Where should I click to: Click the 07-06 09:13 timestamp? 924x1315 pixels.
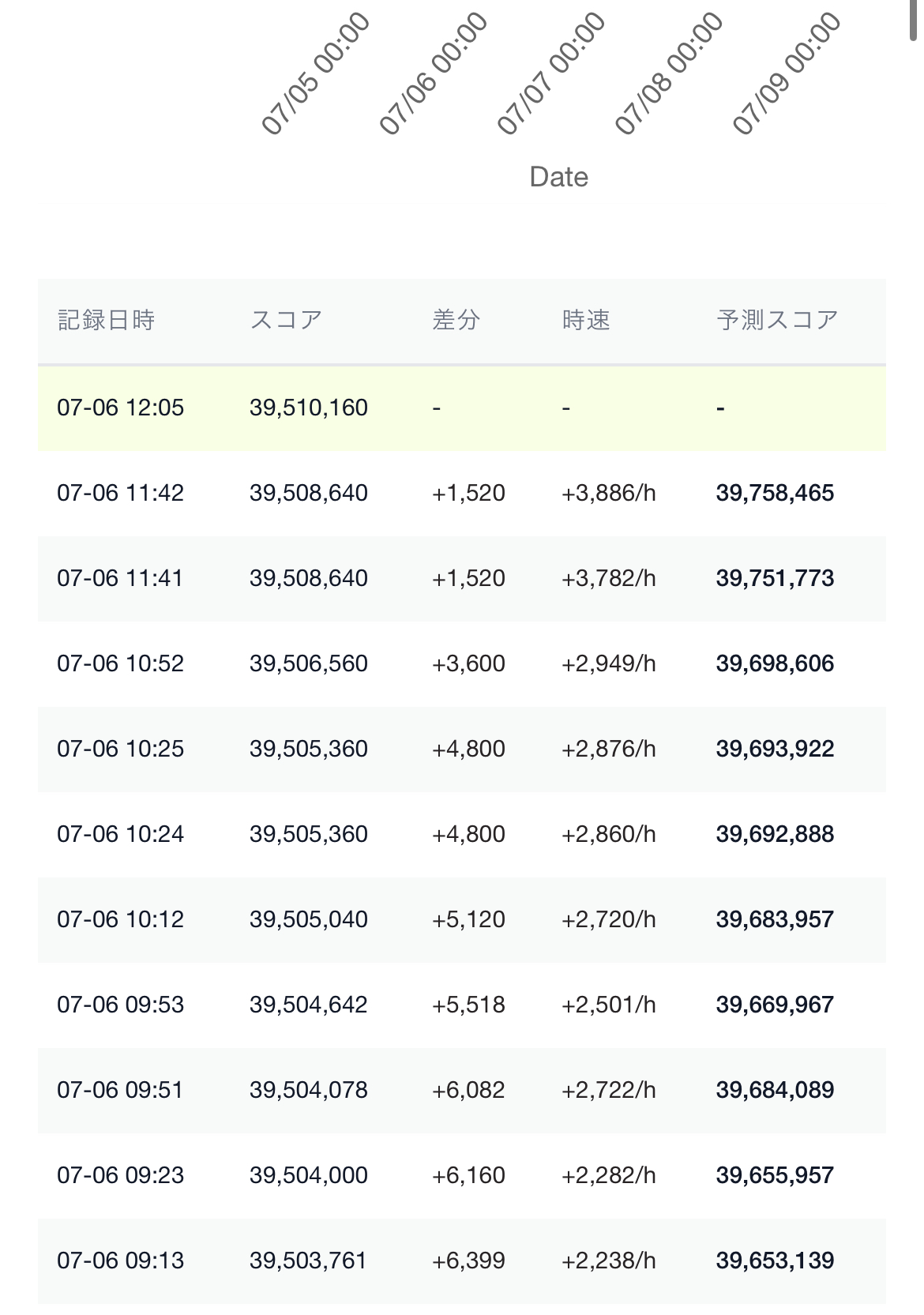[120, 1261]
